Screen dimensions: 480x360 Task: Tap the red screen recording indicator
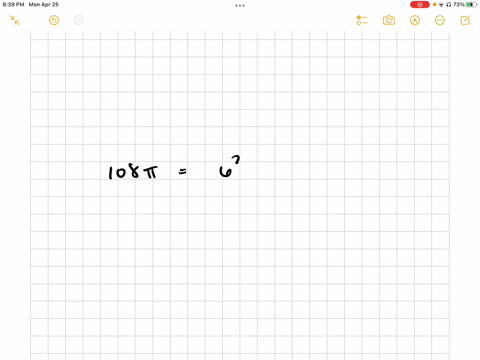click(420, 4)
